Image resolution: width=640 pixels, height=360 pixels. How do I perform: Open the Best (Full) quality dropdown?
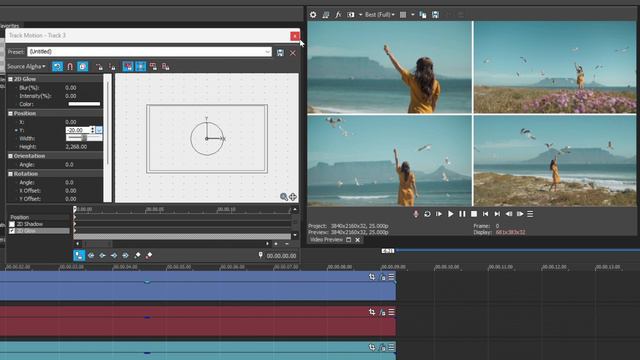click(x=380, y=15)
